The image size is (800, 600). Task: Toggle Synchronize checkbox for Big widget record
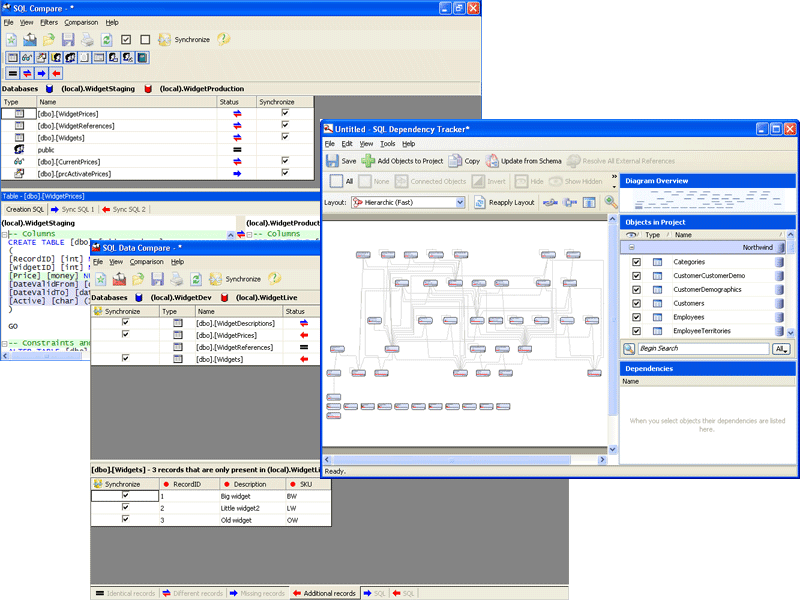tap(126, 495)
